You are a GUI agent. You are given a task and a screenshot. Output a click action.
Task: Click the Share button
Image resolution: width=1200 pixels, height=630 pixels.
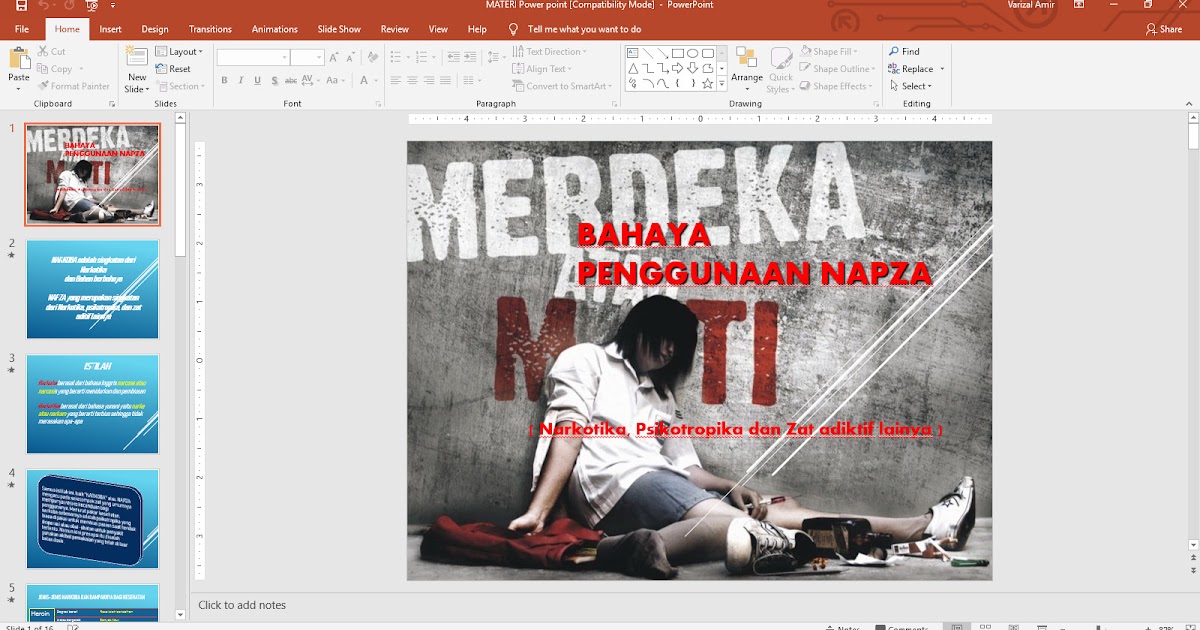(1164, 29)
